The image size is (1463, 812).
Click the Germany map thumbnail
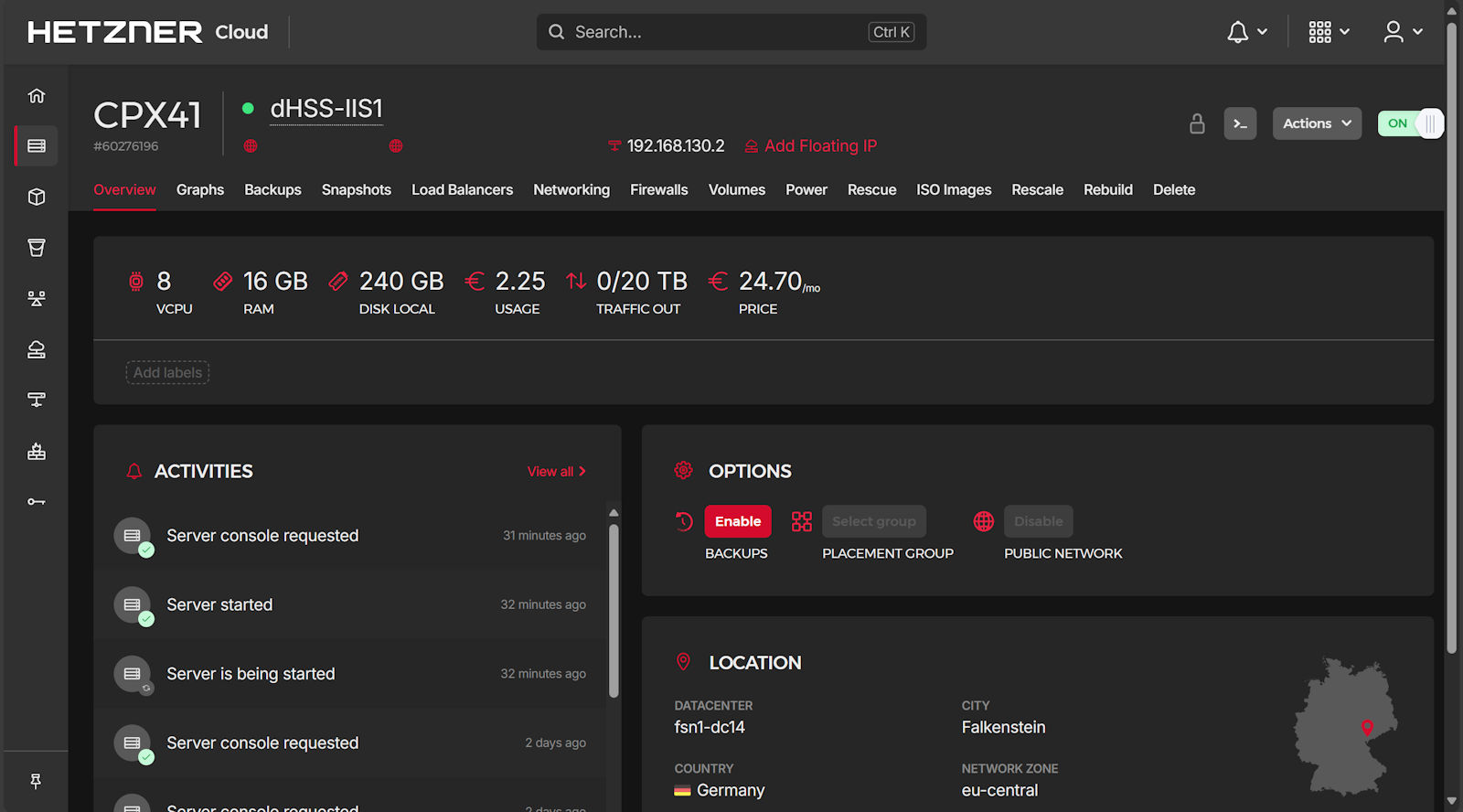click(x=1345, y=726)
